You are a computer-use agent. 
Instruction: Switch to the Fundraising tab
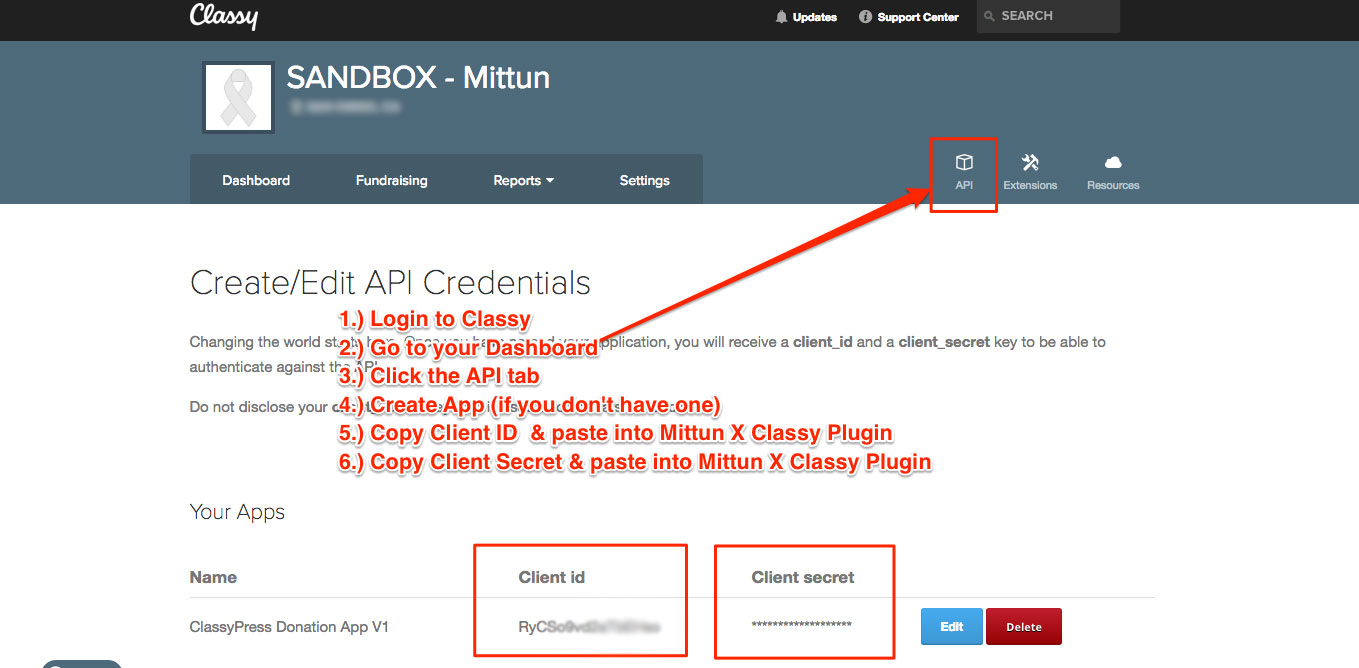[x=391, y=180]
